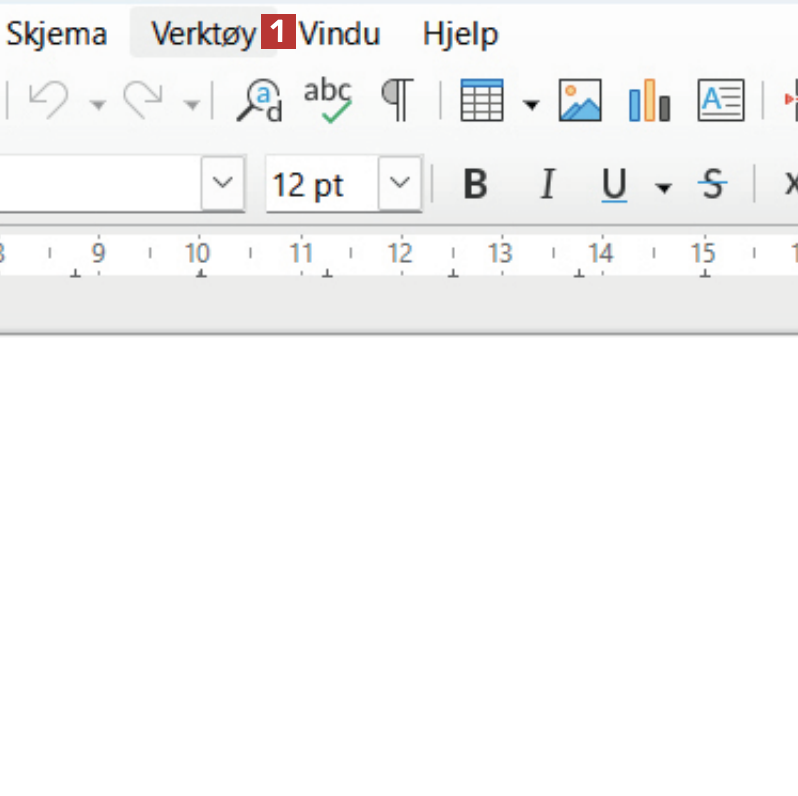
Task: Click the 12 pt font size field
Action: [320, 184]
